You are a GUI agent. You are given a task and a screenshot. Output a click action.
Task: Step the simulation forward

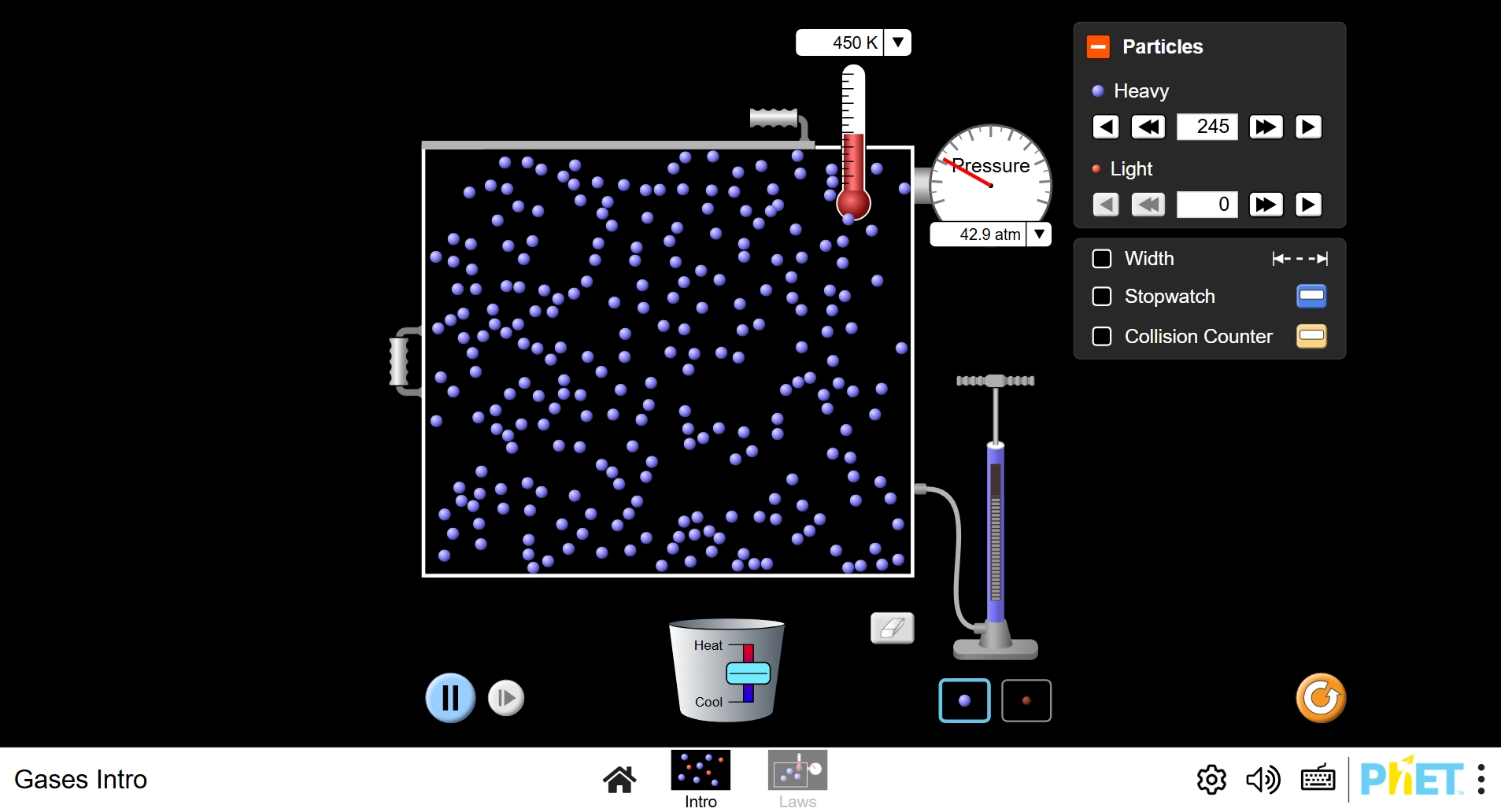tap(506, 698)
